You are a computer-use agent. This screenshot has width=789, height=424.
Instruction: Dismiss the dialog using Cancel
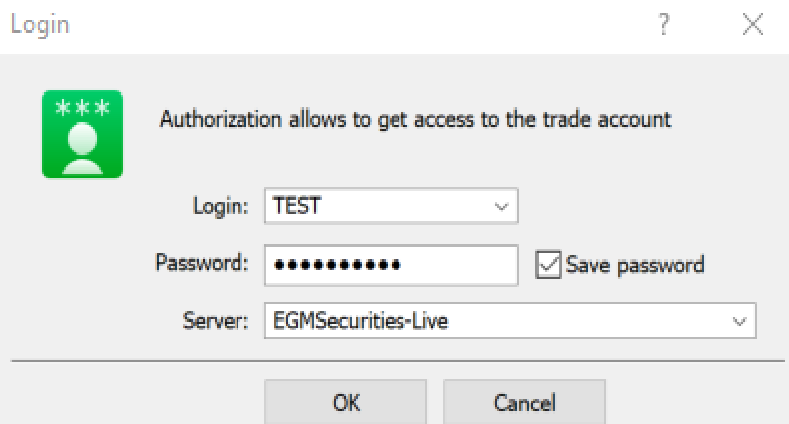click(x=524, y=402)
